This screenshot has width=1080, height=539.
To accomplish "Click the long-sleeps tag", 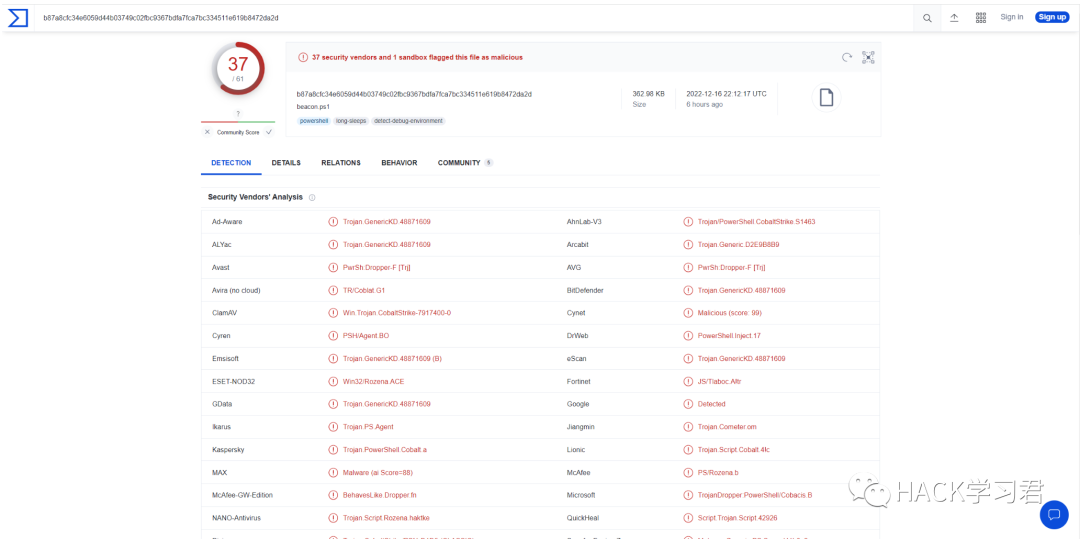I will click(x=351, y=120).
